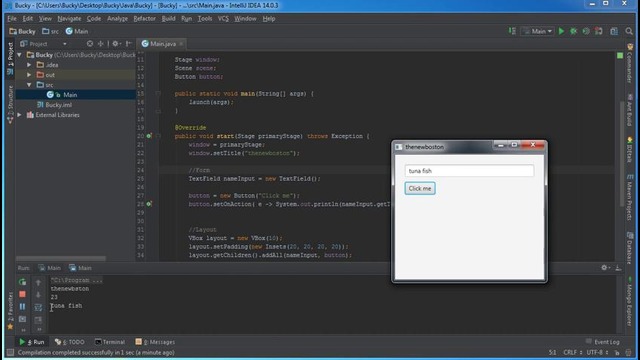Open the Structure side tab

[10, 104]
